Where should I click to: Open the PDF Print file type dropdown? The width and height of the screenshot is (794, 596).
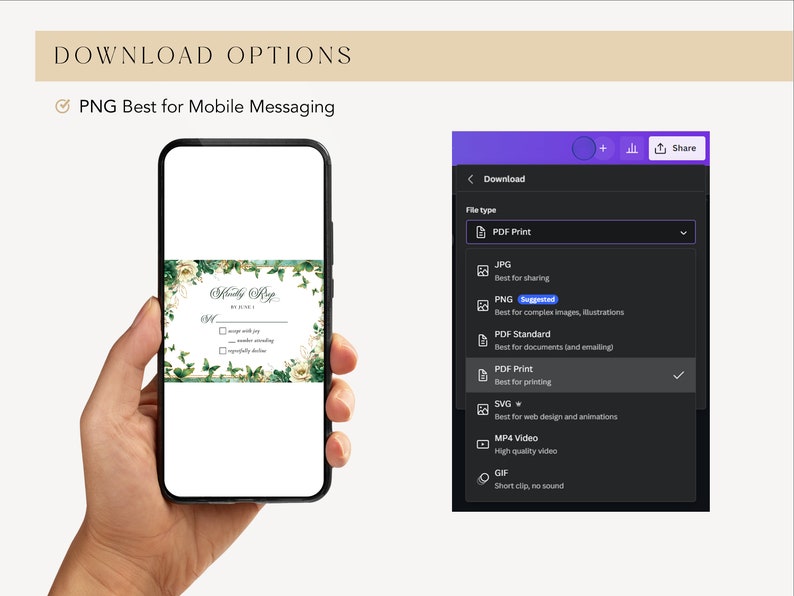click(x=580, y=232)
